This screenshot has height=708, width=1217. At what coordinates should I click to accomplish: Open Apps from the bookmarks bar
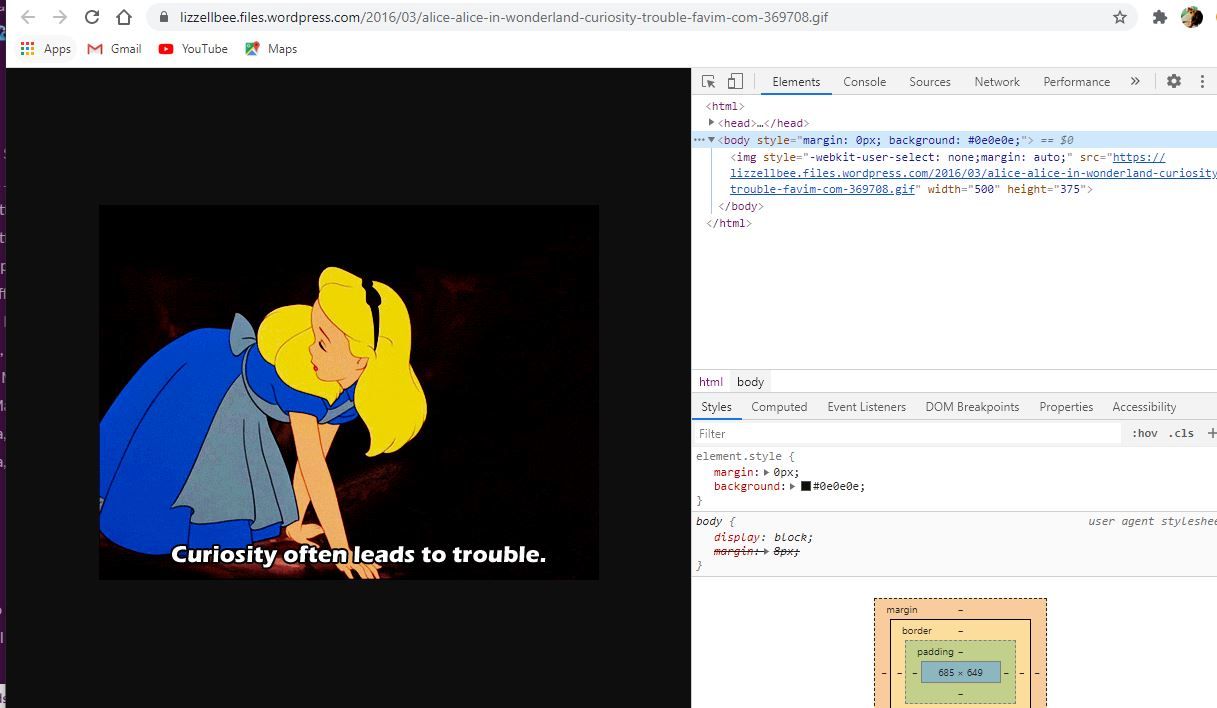(x=46, y=49)
